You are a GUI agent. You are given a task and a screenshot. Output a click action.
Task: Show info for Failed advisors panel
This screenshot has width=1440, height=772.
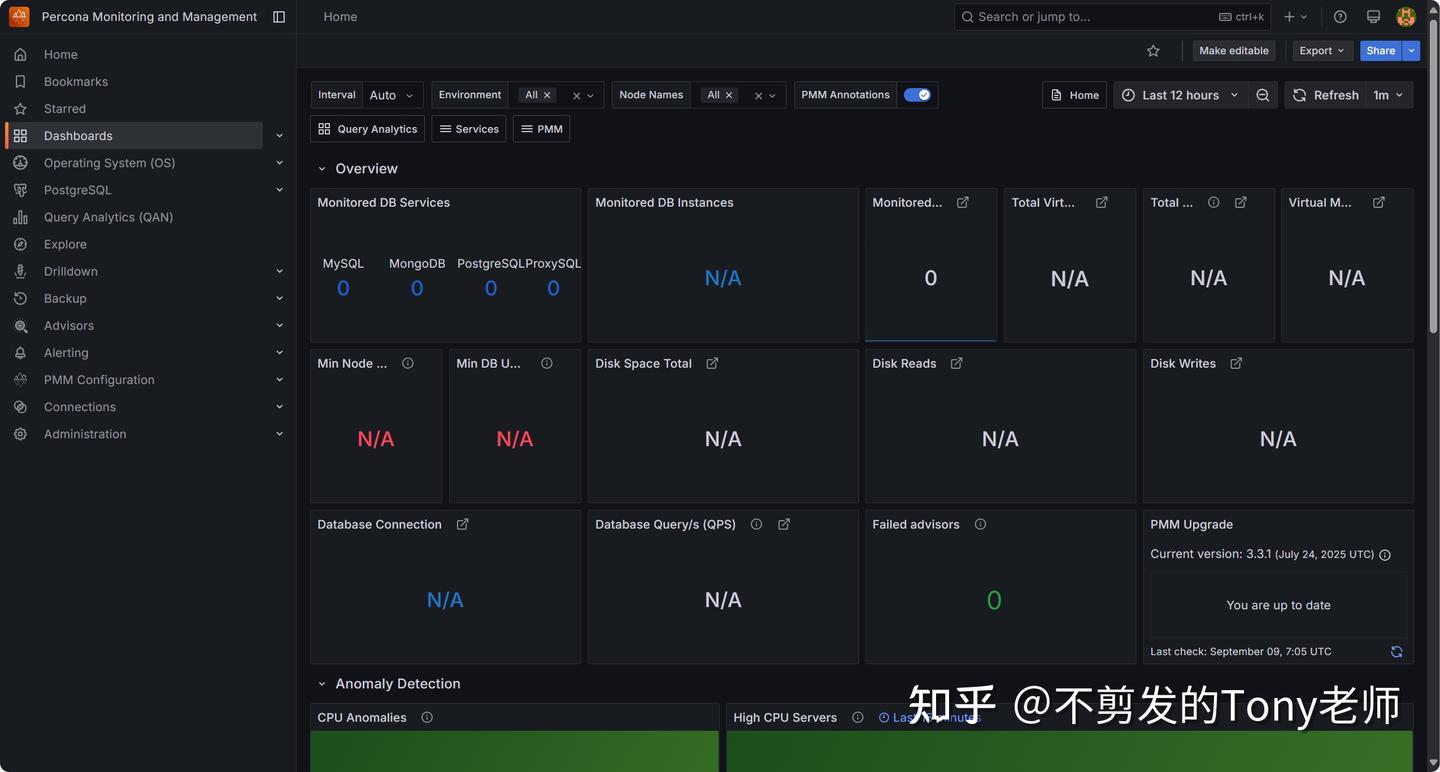coord(980,524)
